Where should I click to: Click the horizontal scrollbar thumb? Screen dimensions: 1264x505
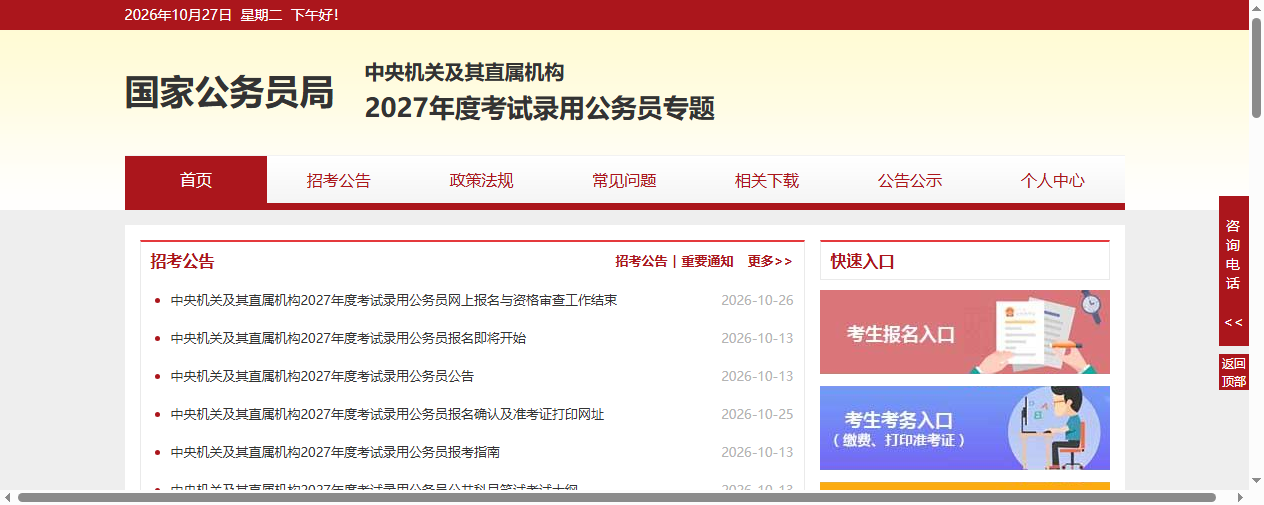pyautogui.click(x=617, y=497)
